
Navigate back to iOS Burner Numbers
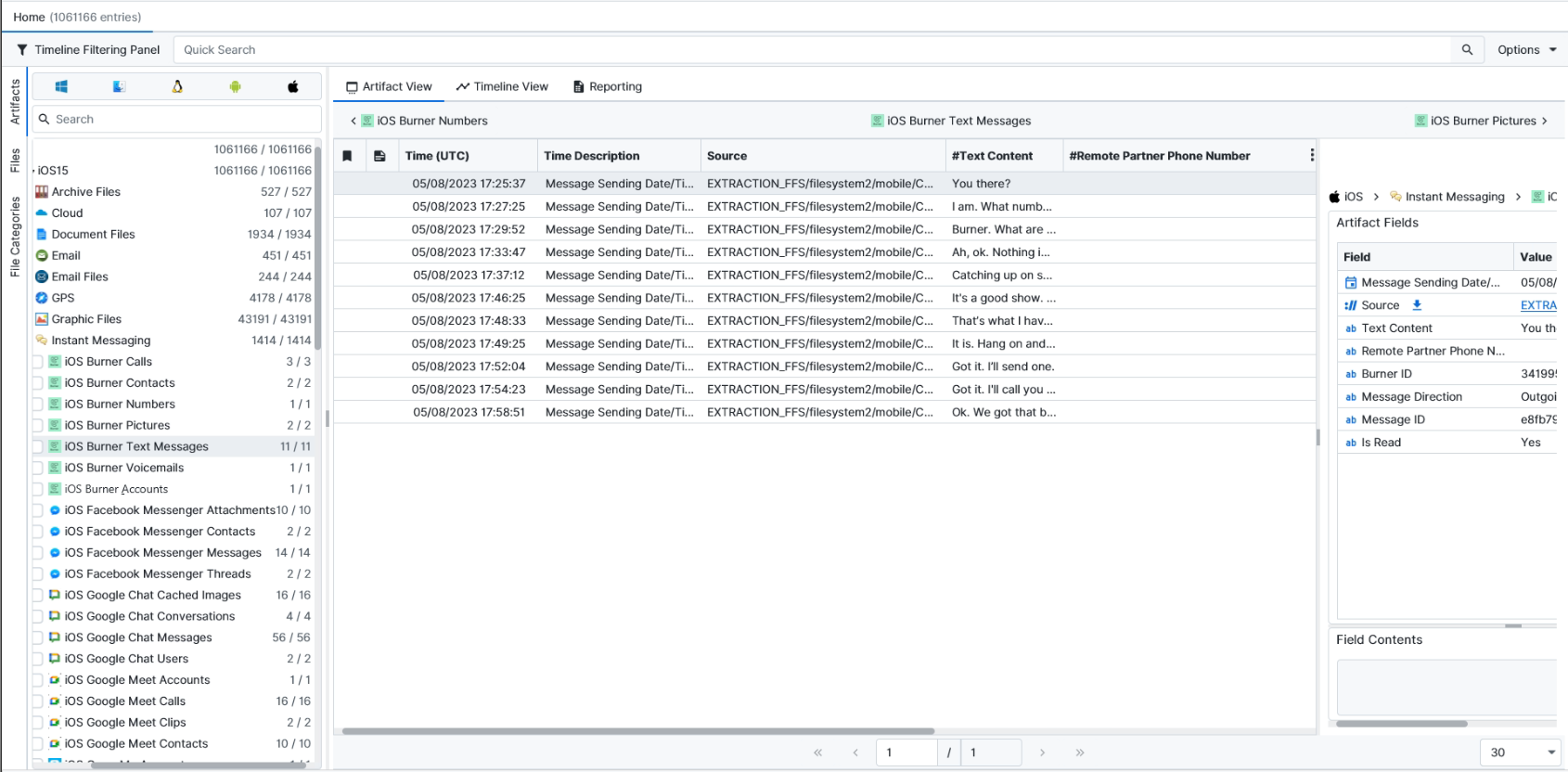[419, 121]
